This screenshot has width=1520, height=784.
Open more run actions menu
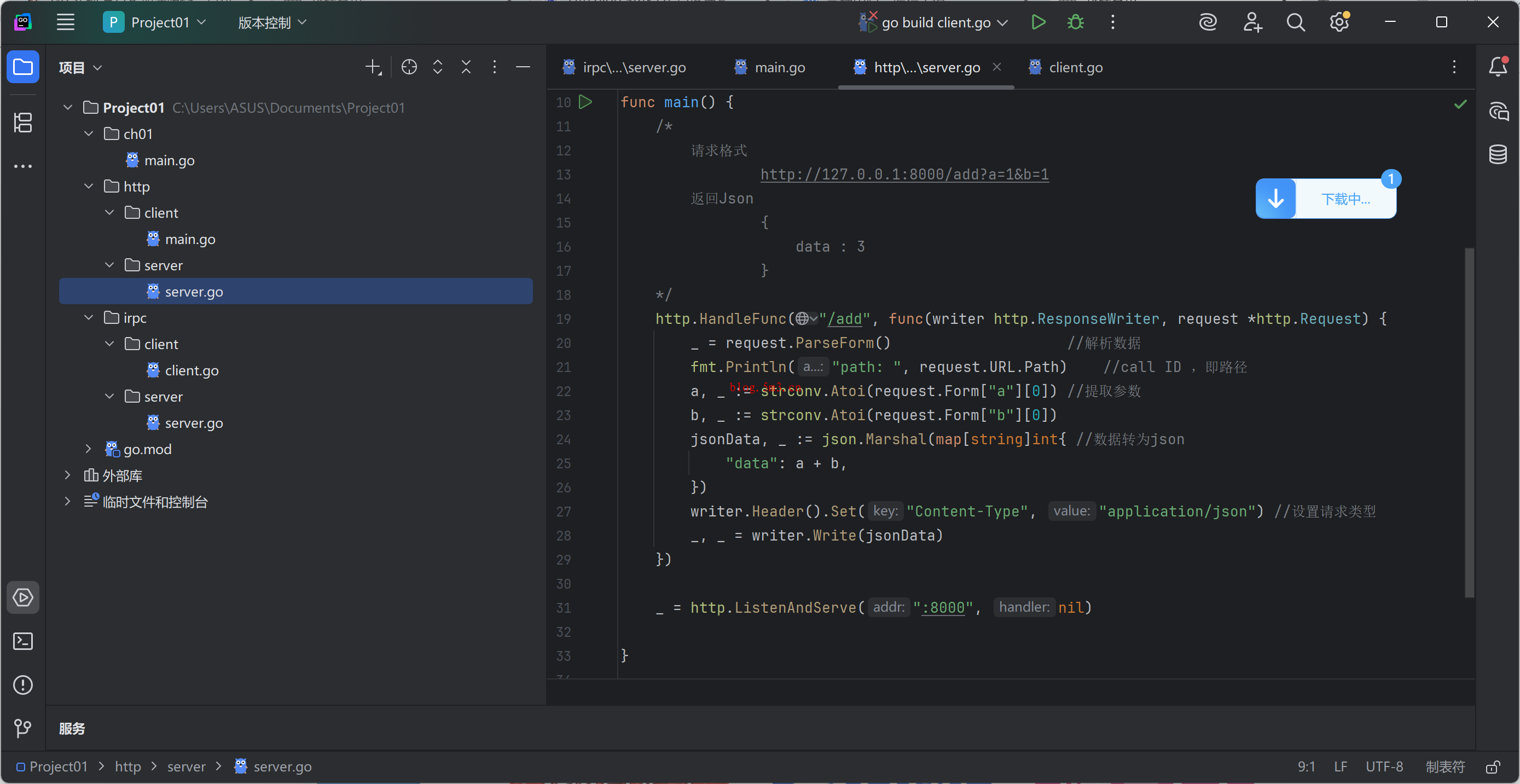tap(1113, 22)
